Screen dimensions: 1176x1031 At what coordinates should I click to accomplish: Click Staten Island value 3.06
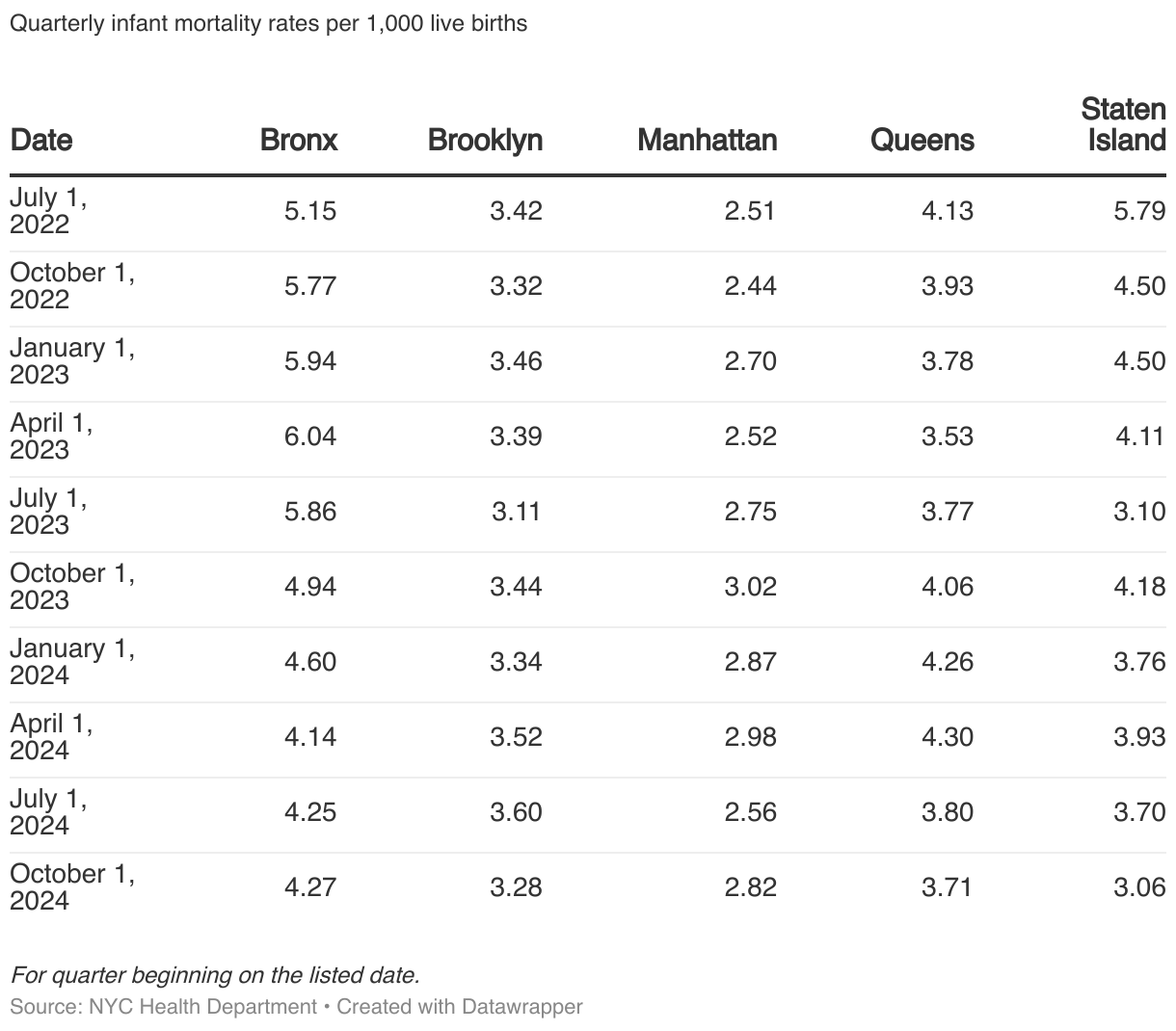[x=1139, y=887]
